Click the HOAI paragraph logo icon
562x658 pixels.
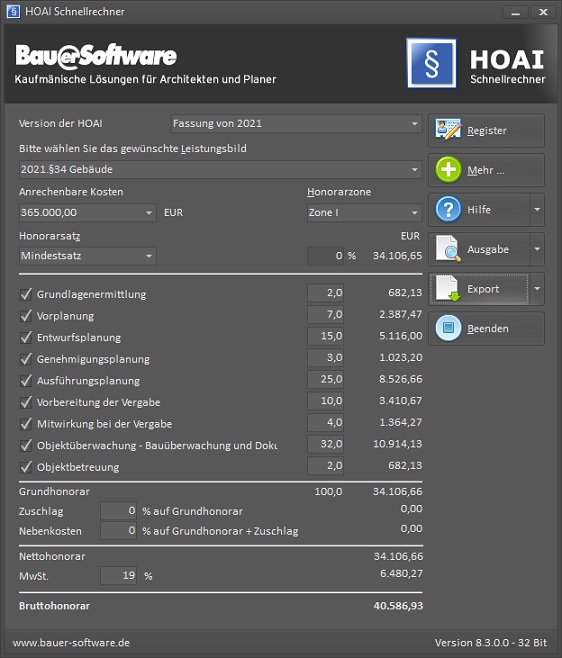click(x=431, y=63)
